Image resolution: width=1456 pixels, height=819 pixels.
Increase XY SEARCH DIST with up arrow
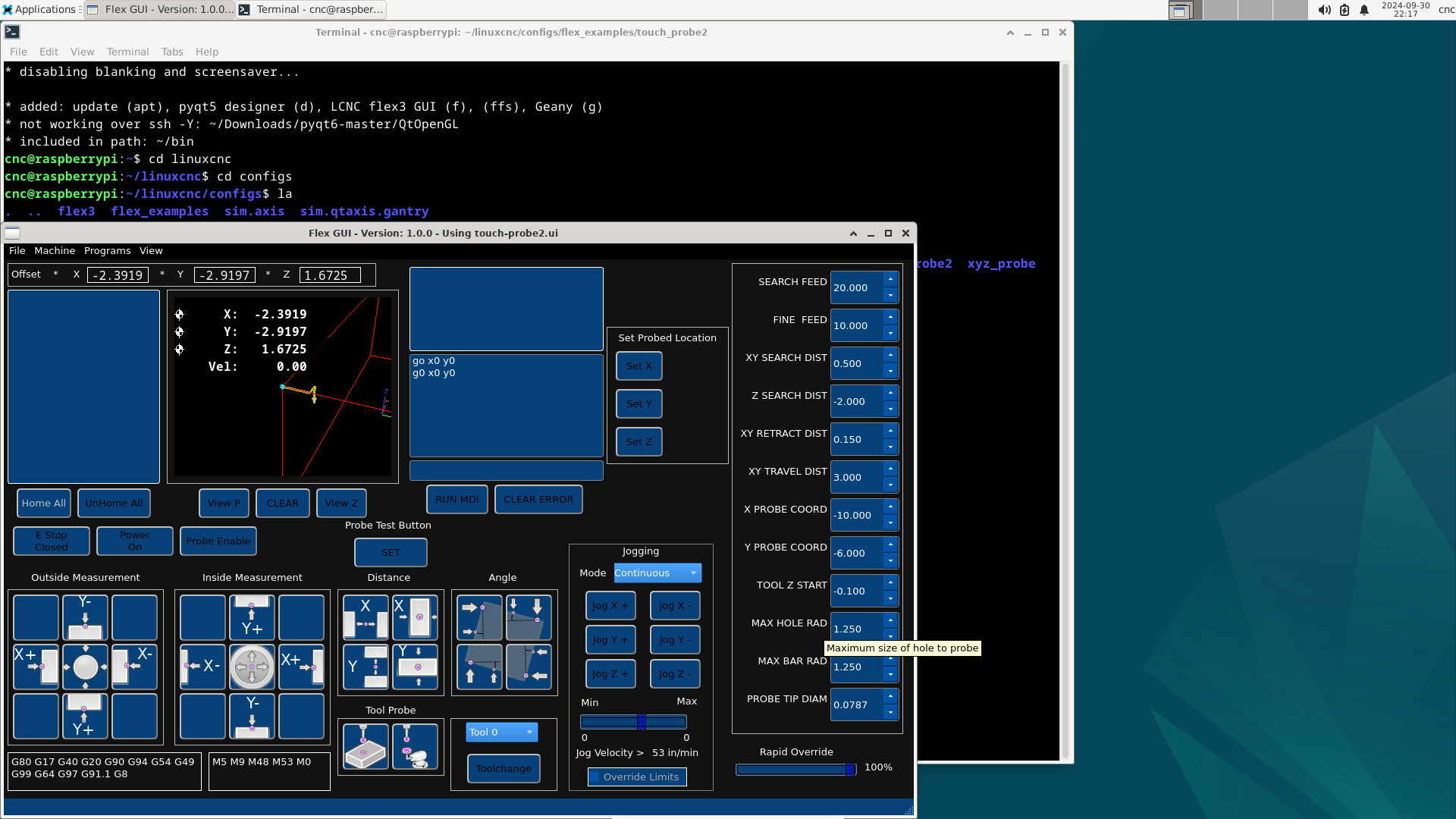tap(890, 355)
